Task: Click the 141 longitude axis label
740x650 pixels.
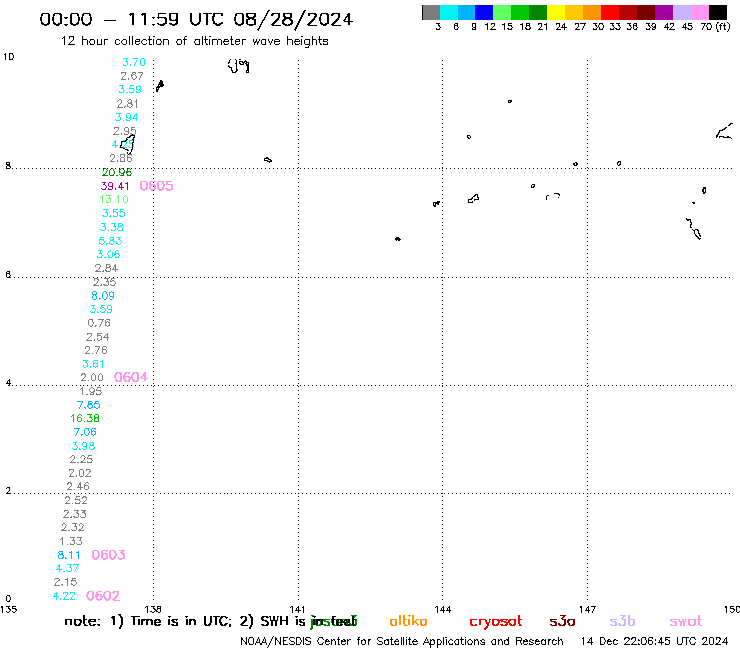Action: [x=297, y=610]
